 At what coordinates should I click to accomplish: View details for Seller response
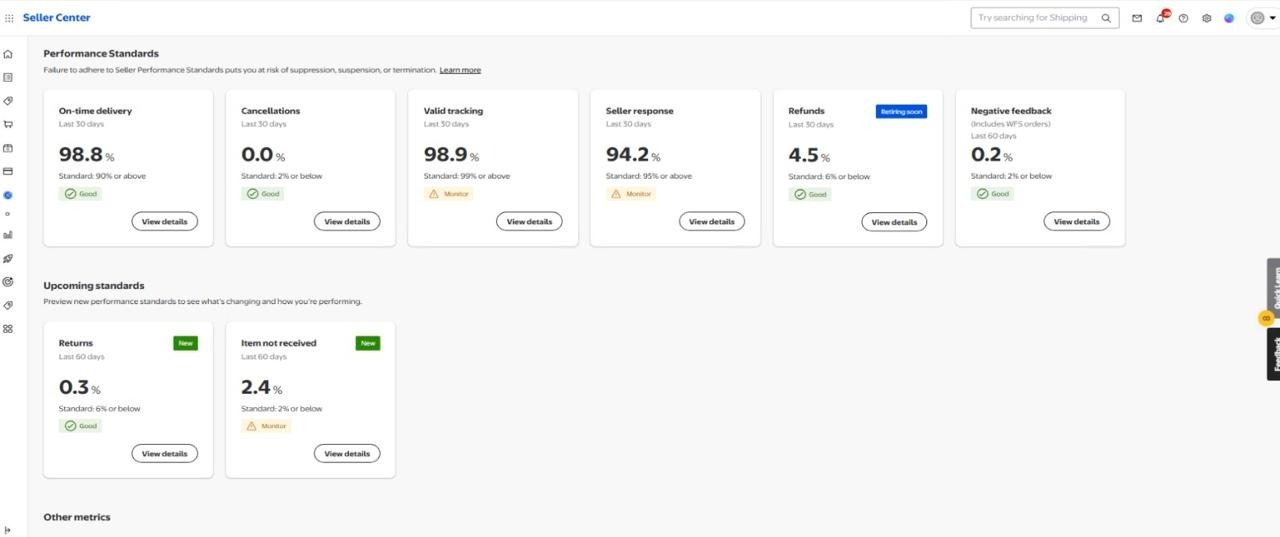click(712, 221)
